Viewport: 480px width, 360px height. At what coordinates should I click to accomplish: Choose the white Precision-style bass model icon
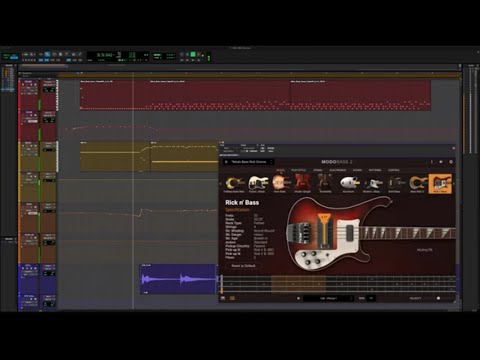point(258,183)
